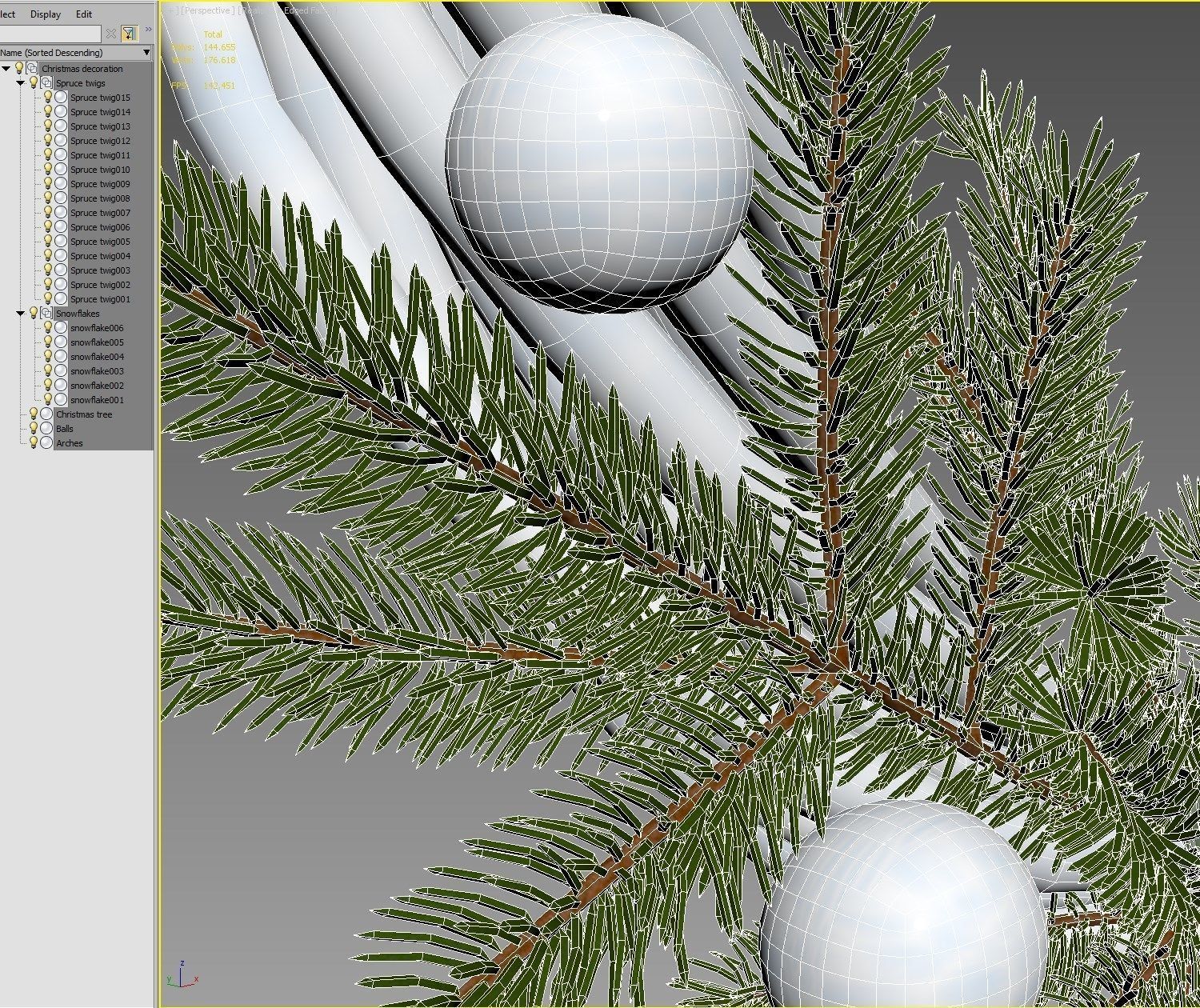Toggle the display filter funnel icon

[x=130, y=33]
